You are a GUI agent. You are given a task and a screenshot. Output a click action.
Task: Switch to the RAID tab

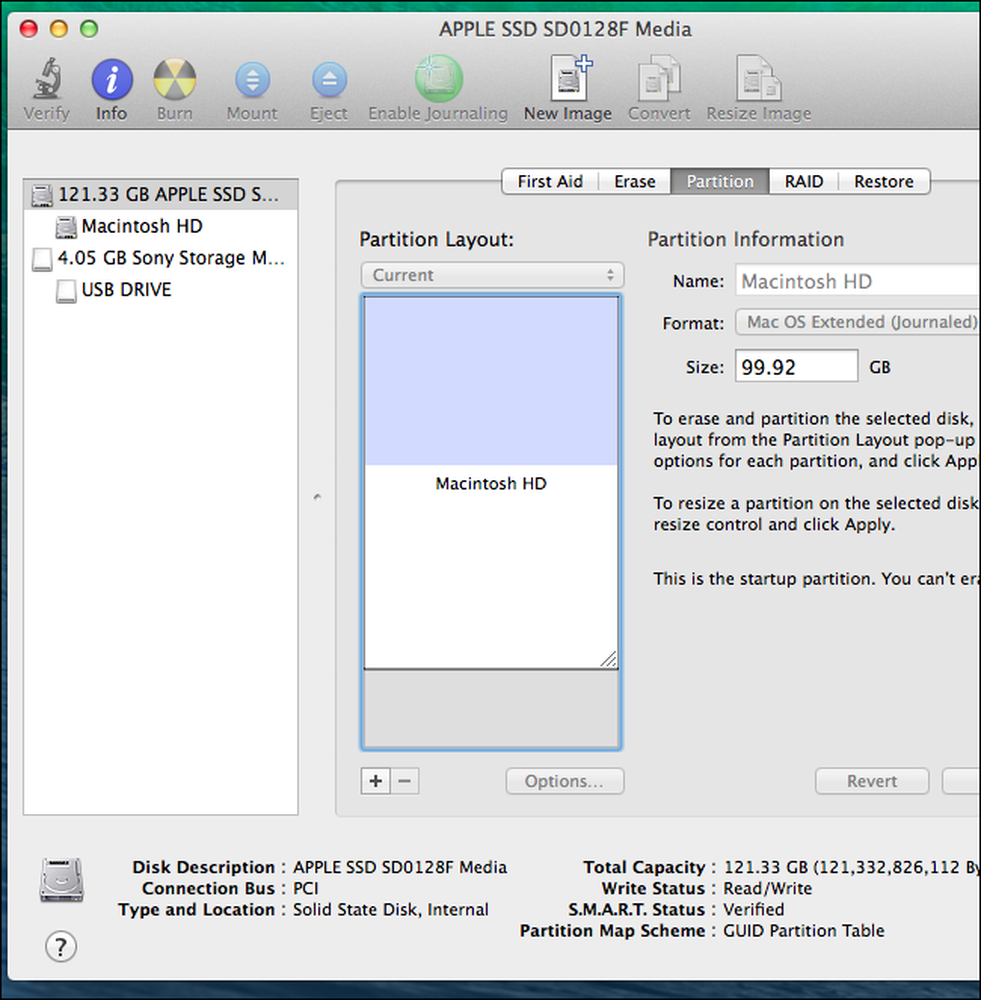tap(804, 182)
